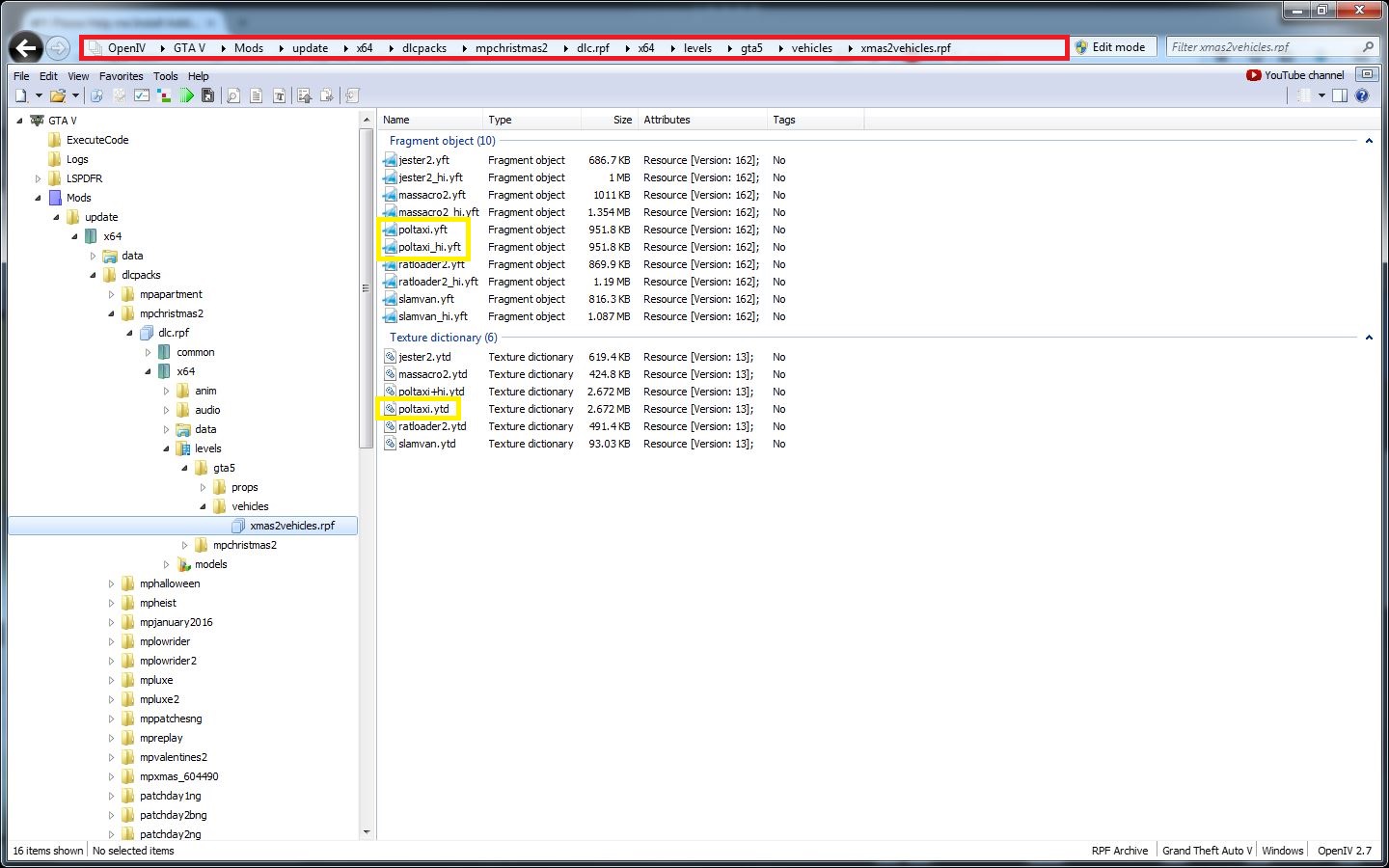This screenshot has width=1389, height=868.
Task: Click the Forward navigation arrow
Action: 58,47
